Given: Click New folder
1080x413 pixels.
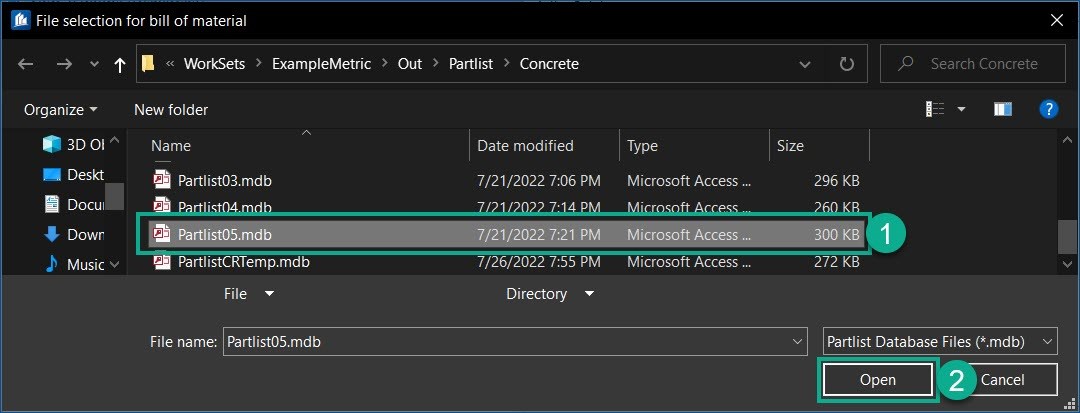Looking at the screenshot, I should click(171, 109).
